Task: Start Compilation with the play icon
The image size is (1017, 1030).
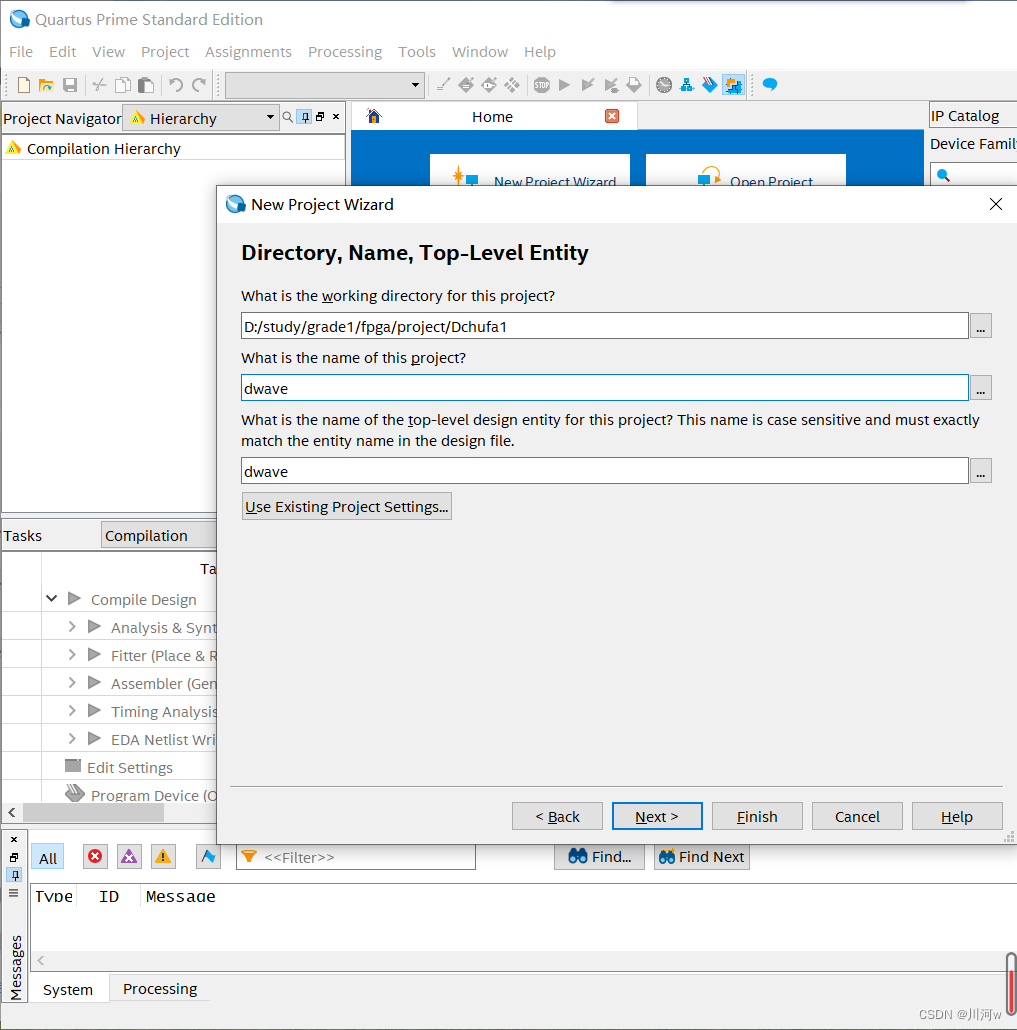Action: 564,85
